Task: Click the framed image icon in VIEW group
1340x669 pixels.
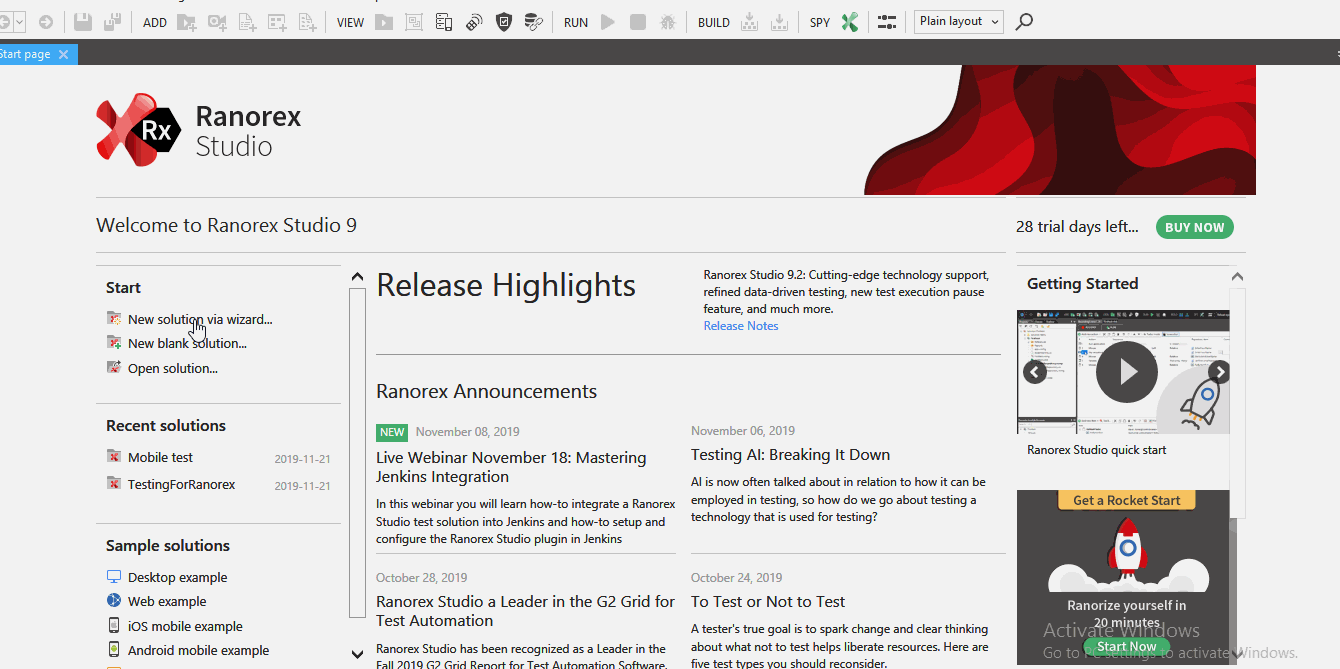Action: [414, 22]
